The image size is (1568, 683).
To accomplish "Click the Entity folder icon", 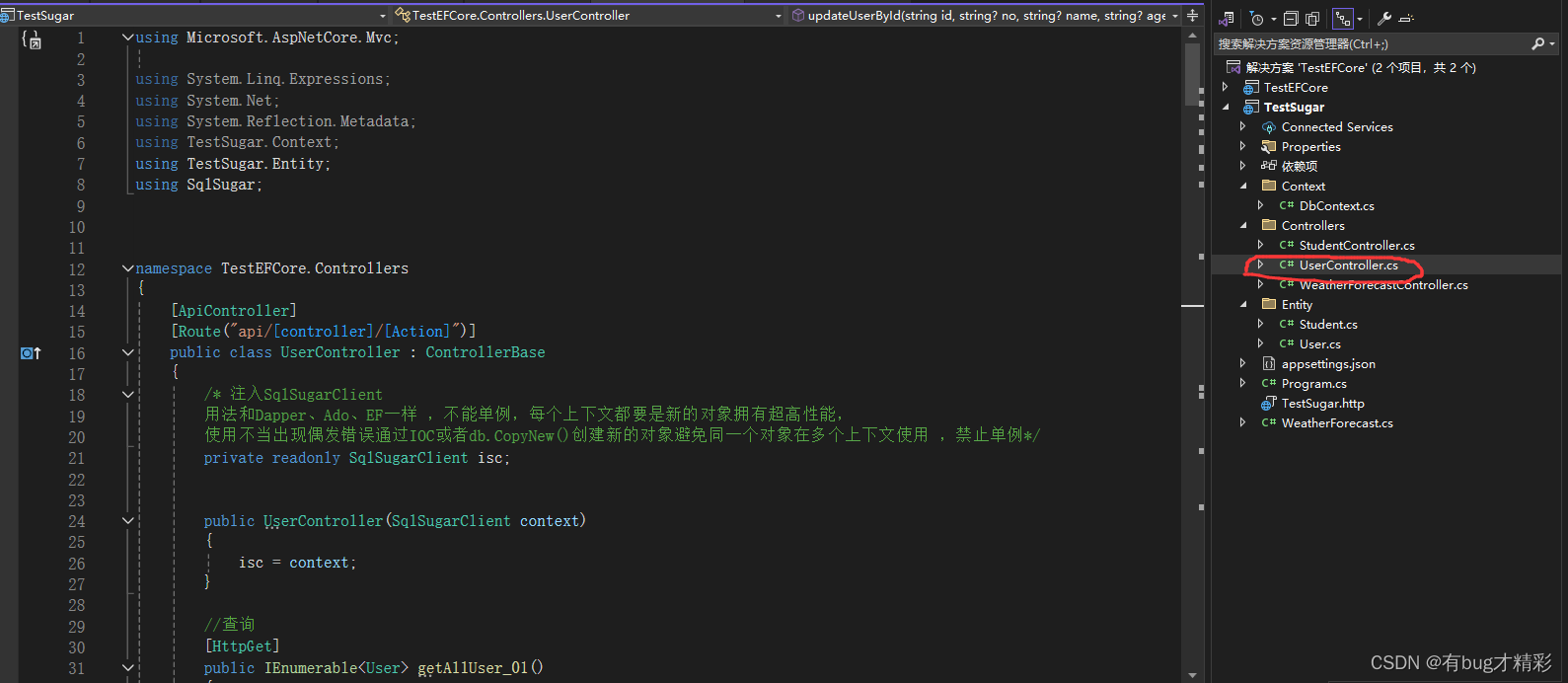I will [1269, 304].
